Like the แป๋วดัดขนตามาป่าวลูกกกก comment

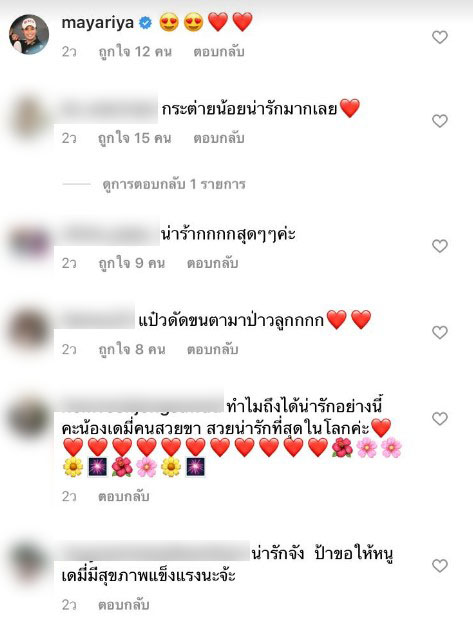click(440, 332)
